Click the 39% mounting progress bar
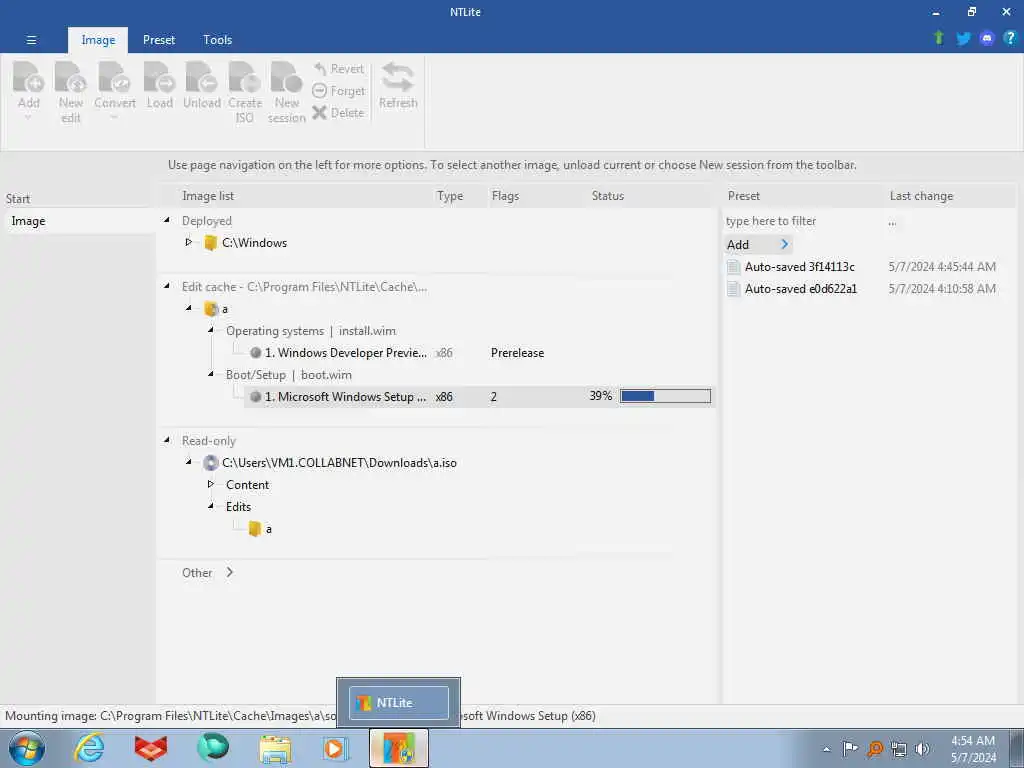Viewport: 1024px width, 768px height. click(665, 396)
